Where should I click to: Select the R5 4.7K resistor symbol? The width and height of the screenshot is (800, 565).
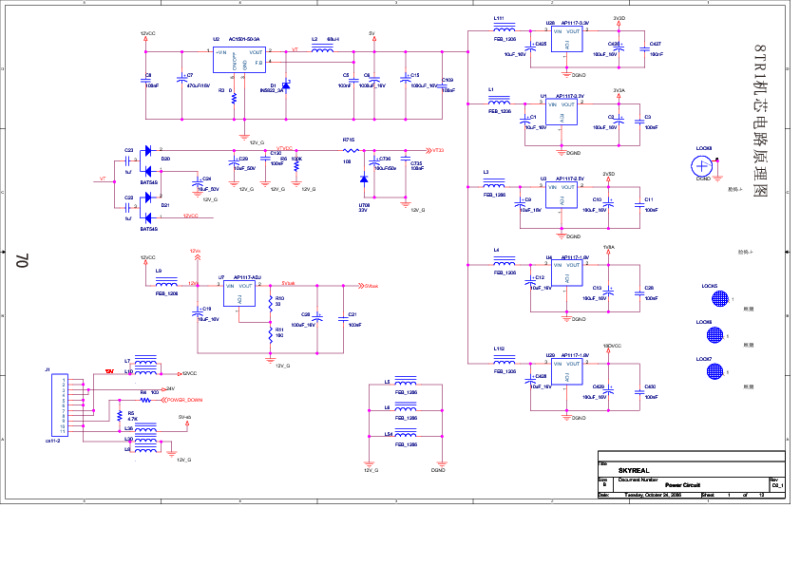click(x=120, y=416)
